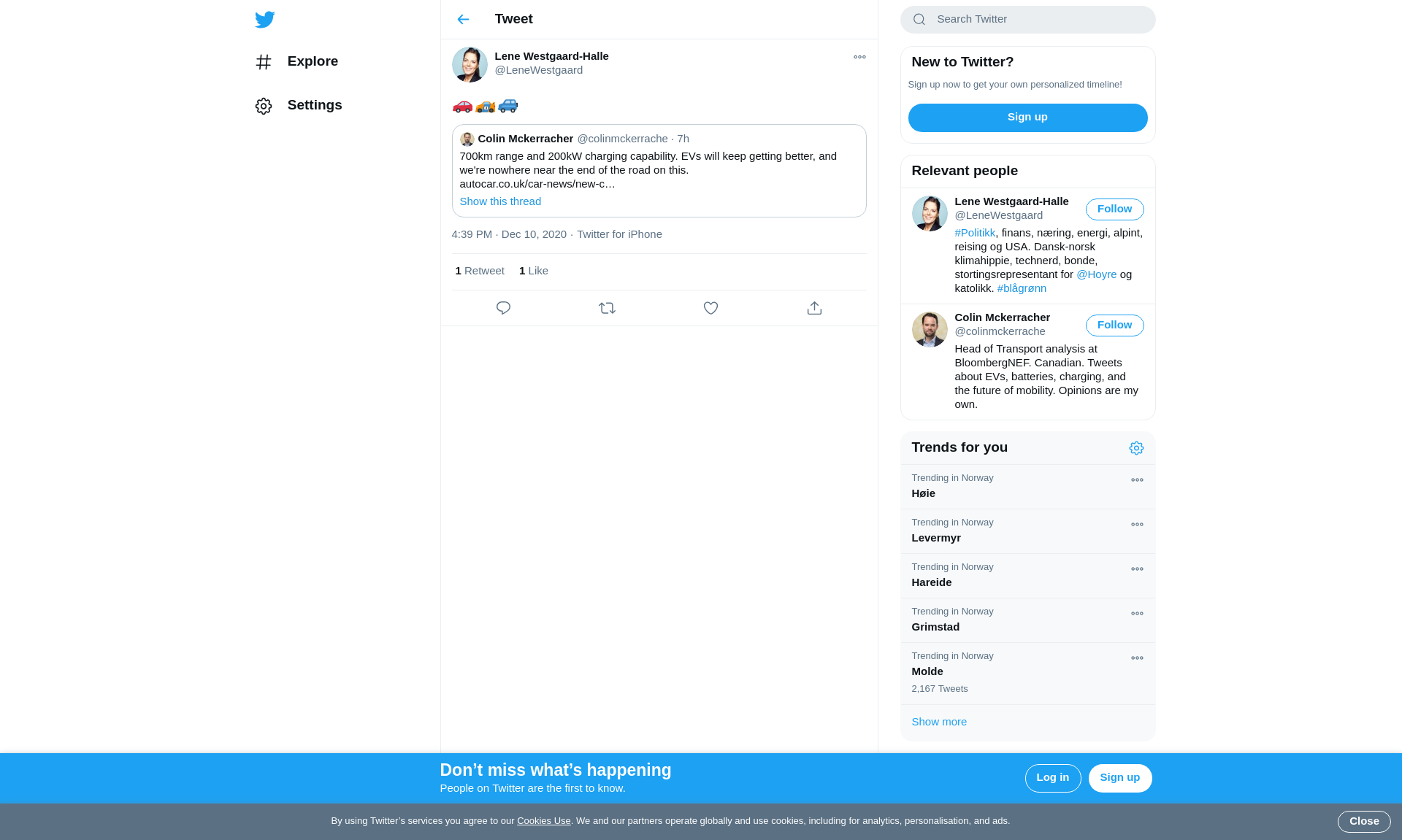Open the Høie trending topic

point(1027,487)
